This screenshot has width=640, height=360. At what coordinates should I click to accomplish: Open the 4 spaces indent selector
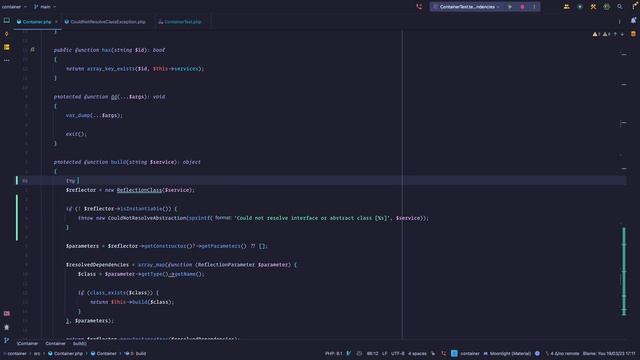click(417, 354)
